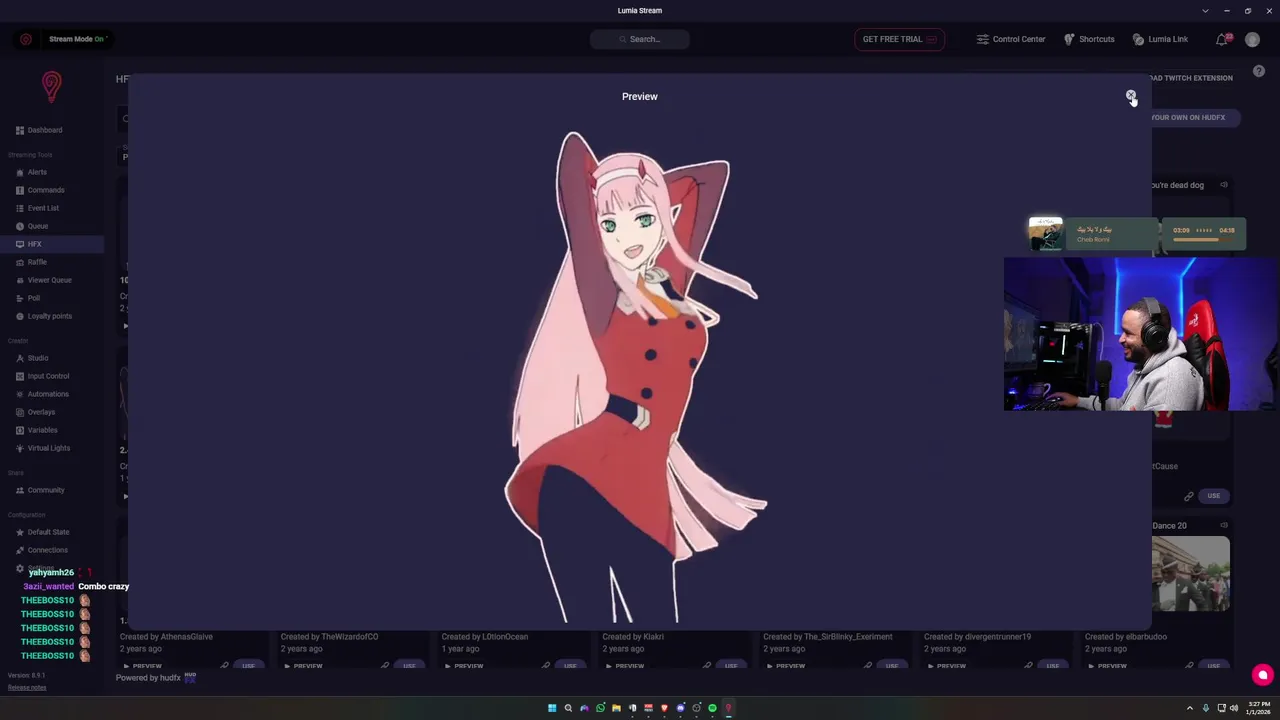The height and width of the screenshot is (720, 1280).
Task: Open Loyalty points icon in sidebar
Action: click(x=20, y=316)
